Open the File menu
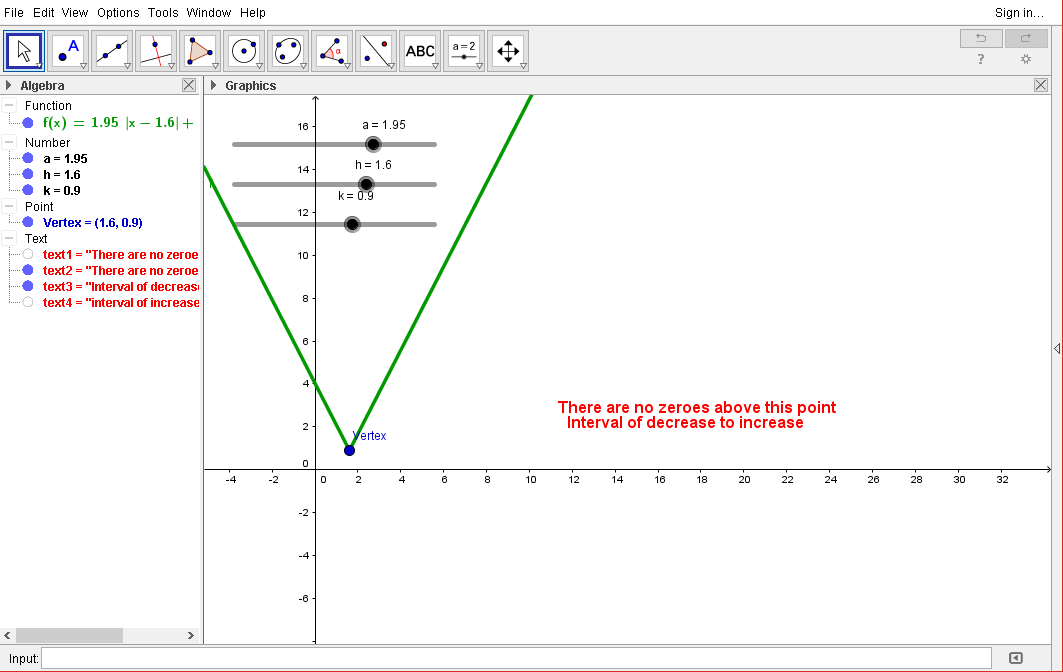The image size is (1063, 672). pos(14,12)
